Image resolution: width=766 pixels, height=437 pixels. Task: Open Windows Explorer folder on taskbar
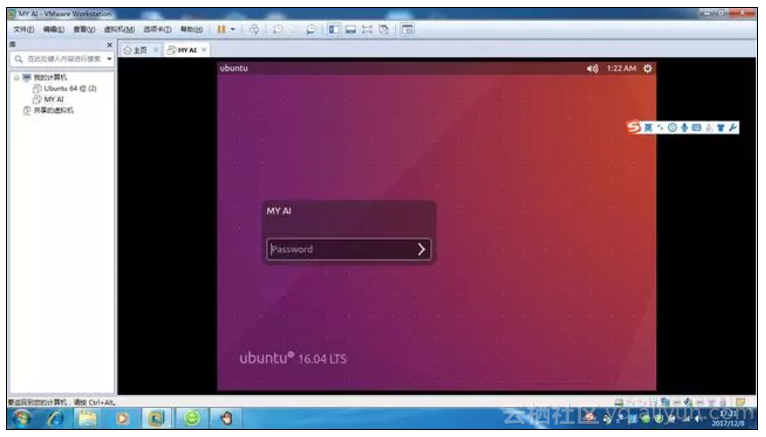pyautogui.click(x=88, y=418)
